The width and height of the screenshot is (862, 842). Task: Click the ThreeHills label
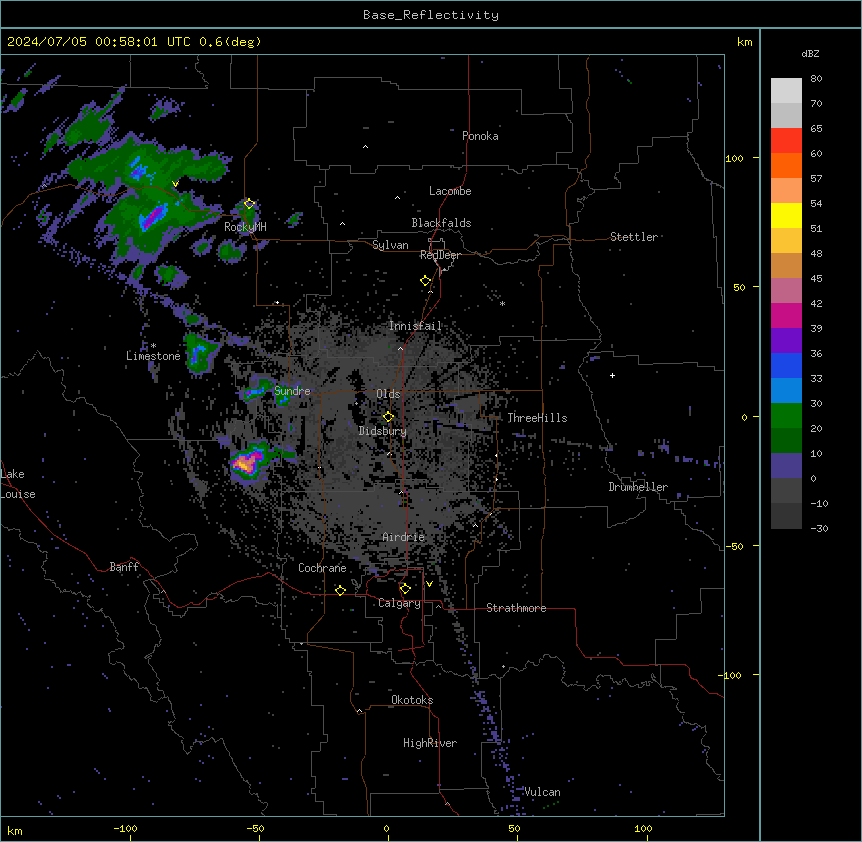pyautogui.click(x=537, y=418)
